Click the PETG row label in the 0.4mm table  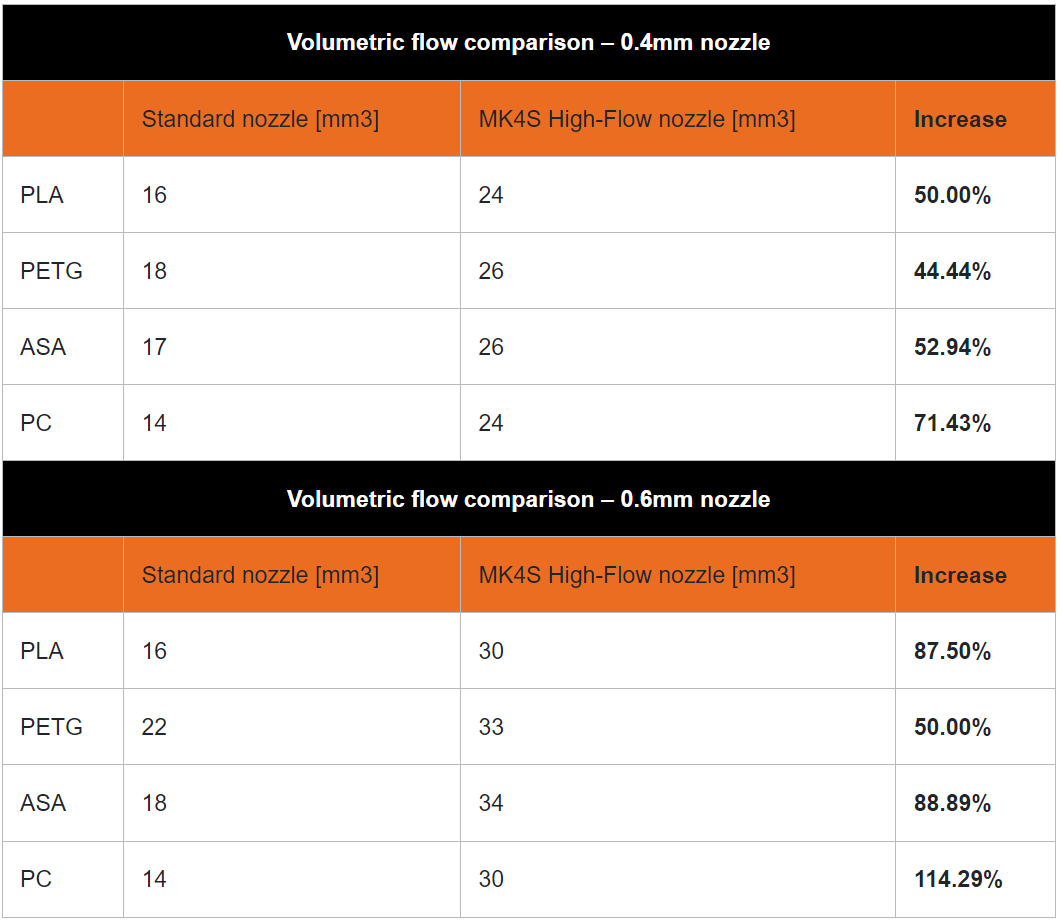[x=51, y=271]
